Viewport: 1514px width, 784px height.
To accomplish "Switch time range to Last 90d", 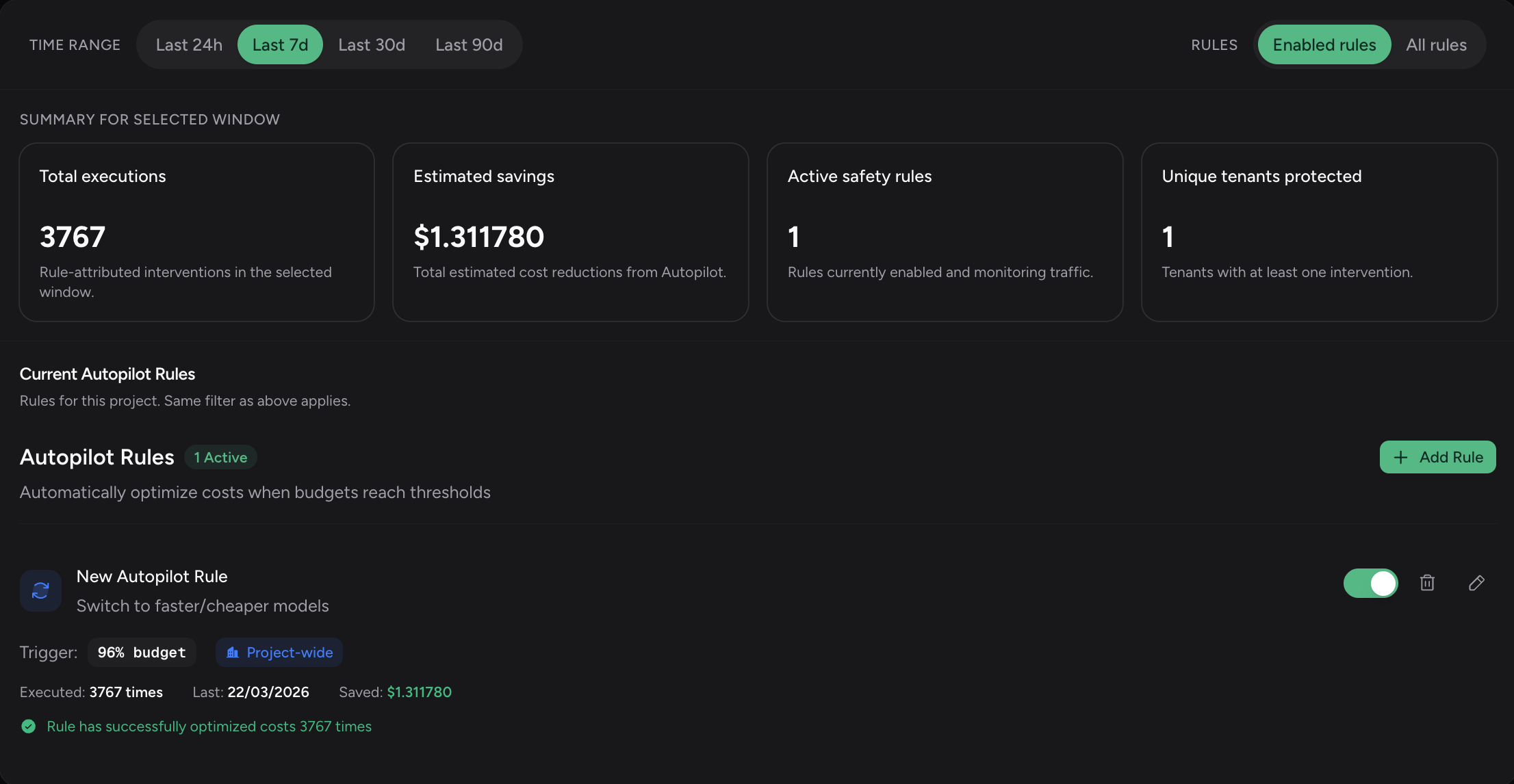I will 469,45.
